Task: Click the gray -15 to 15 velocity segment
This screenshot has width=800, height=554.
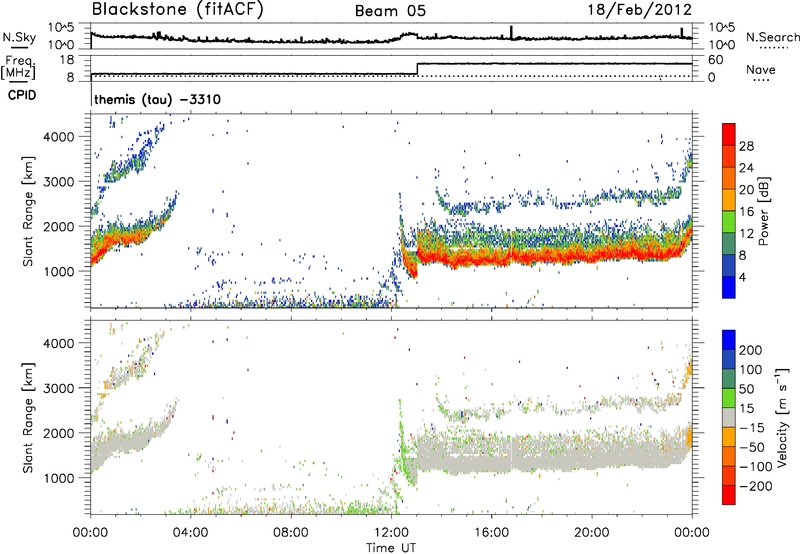Action: click(729, 417)
